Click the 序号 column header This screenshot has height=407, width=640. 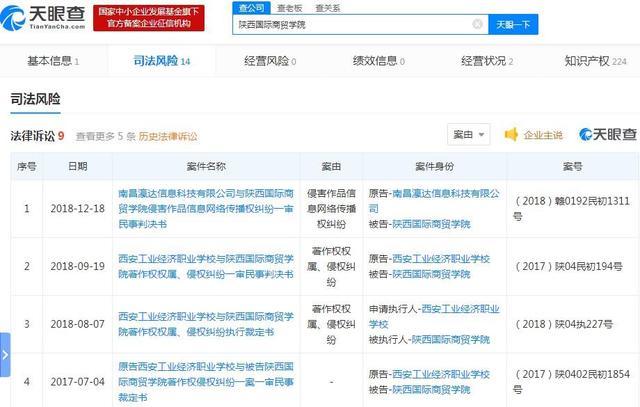27,166
